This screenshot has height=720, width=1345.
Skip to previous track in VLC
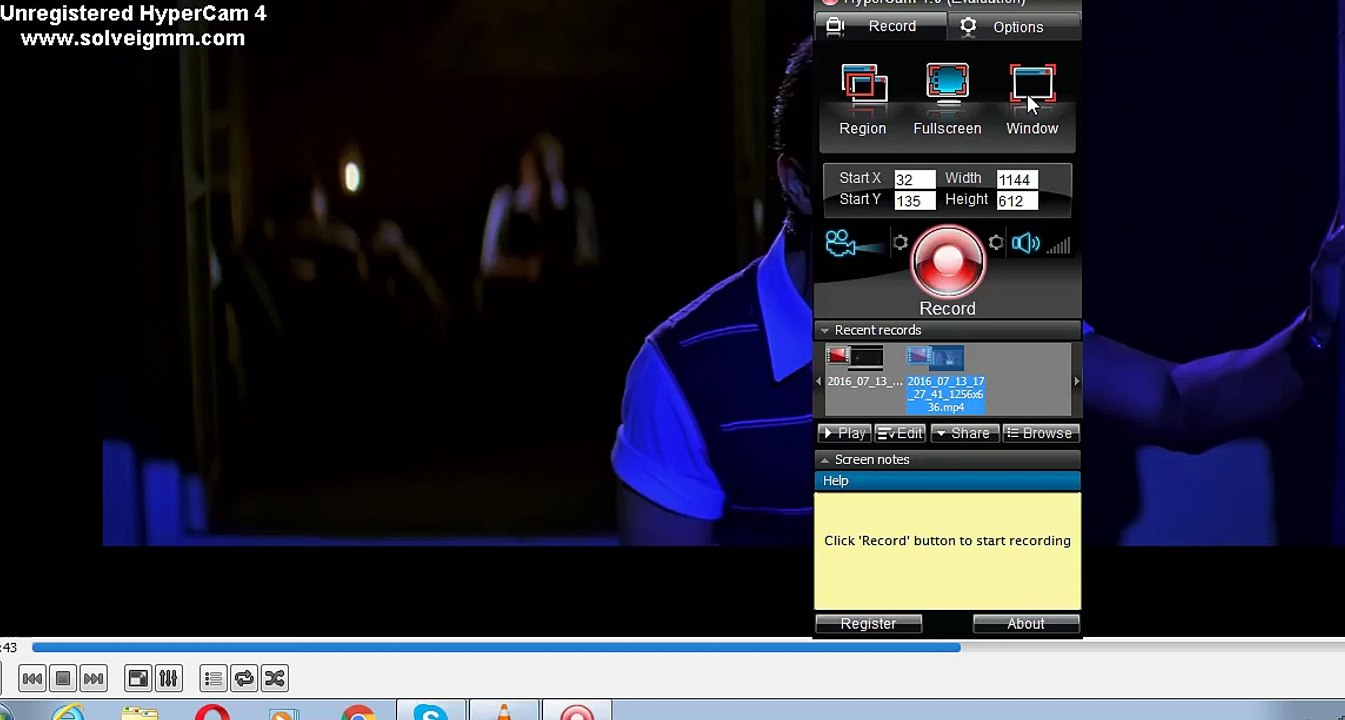[32, 679]
